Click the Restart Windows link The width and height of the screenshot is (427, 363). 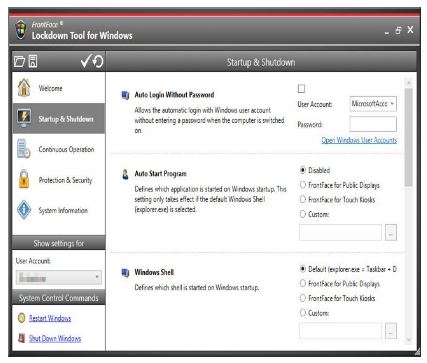click(50, 318)
